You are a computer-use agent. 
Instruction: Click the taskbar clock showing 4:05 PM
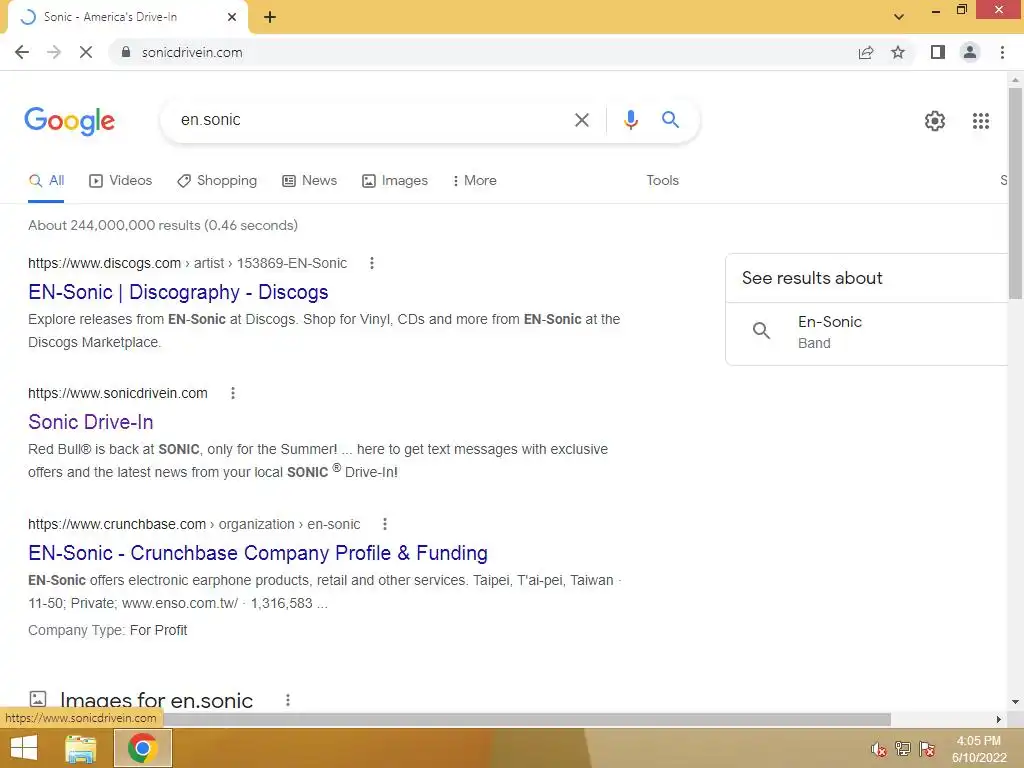coord(978,749)
